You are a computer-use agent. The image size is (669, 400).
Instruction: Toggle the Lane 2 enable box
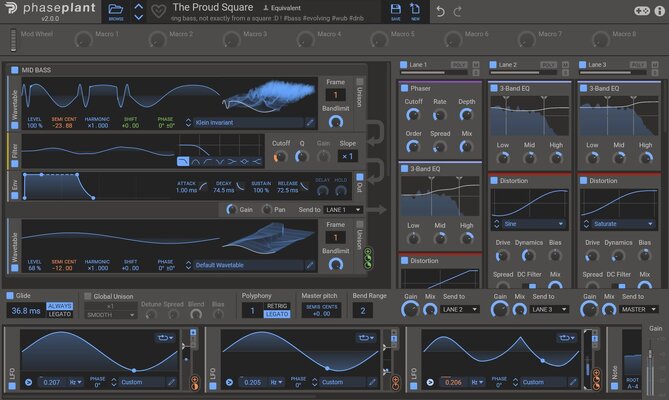[493, 65]
